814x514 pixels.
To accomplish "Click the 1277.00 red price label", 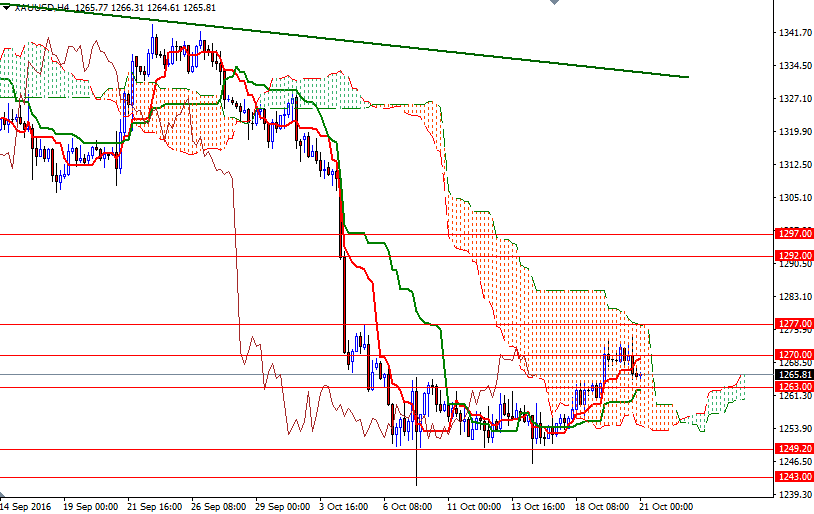I will 794,324.
